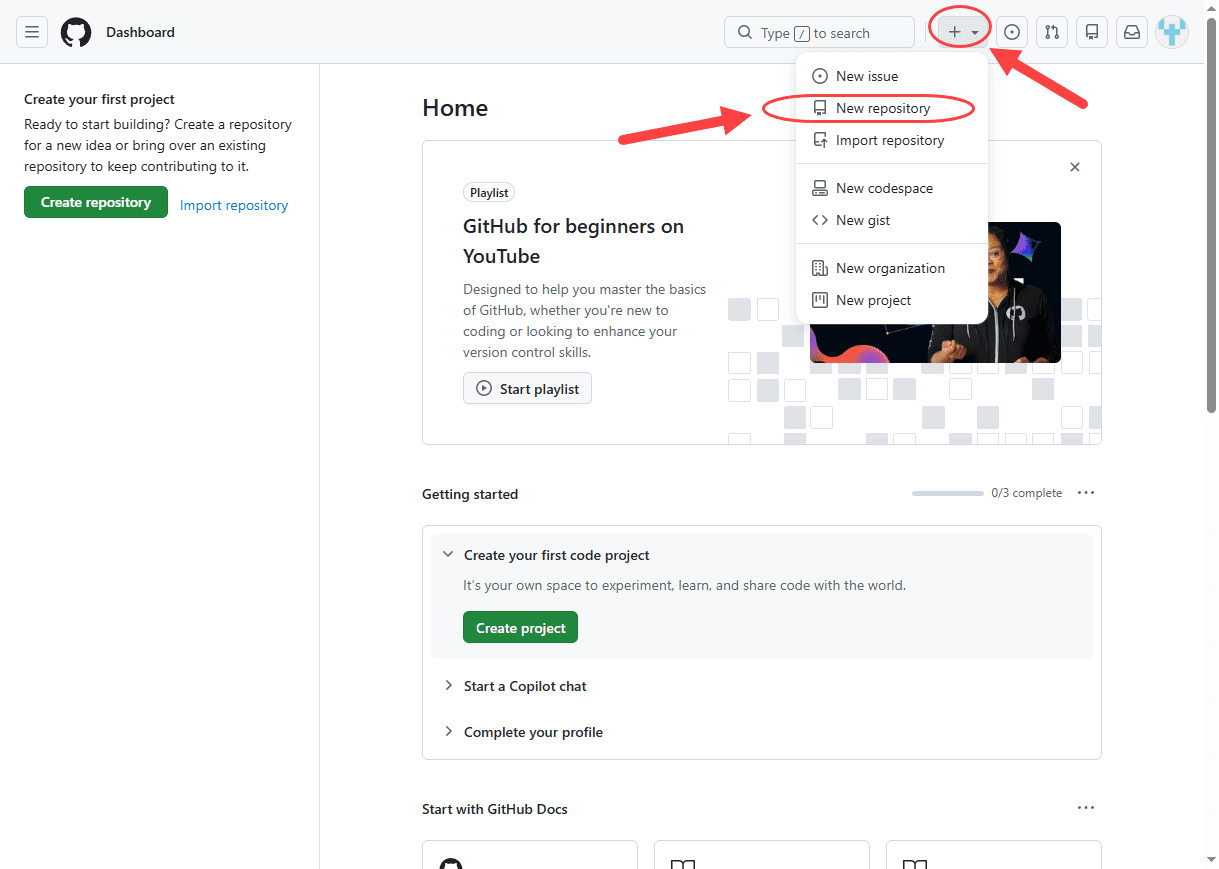Click the 0/3 complete status text

pos(1026,493)
